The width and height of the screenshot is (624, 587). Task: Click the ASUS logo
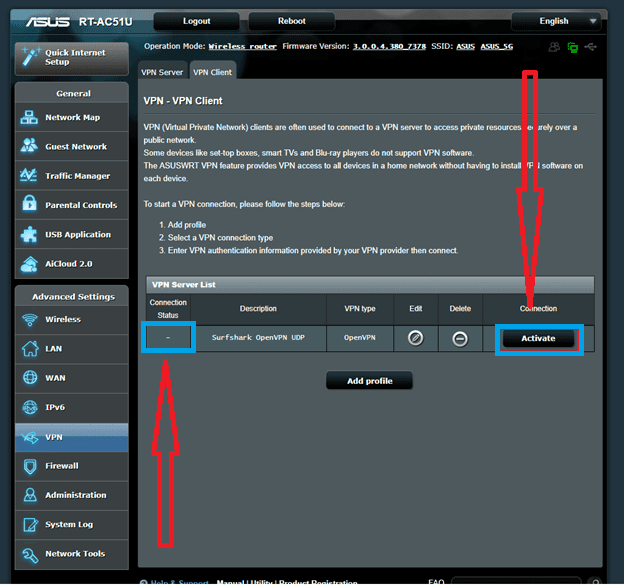click(48, 21)
